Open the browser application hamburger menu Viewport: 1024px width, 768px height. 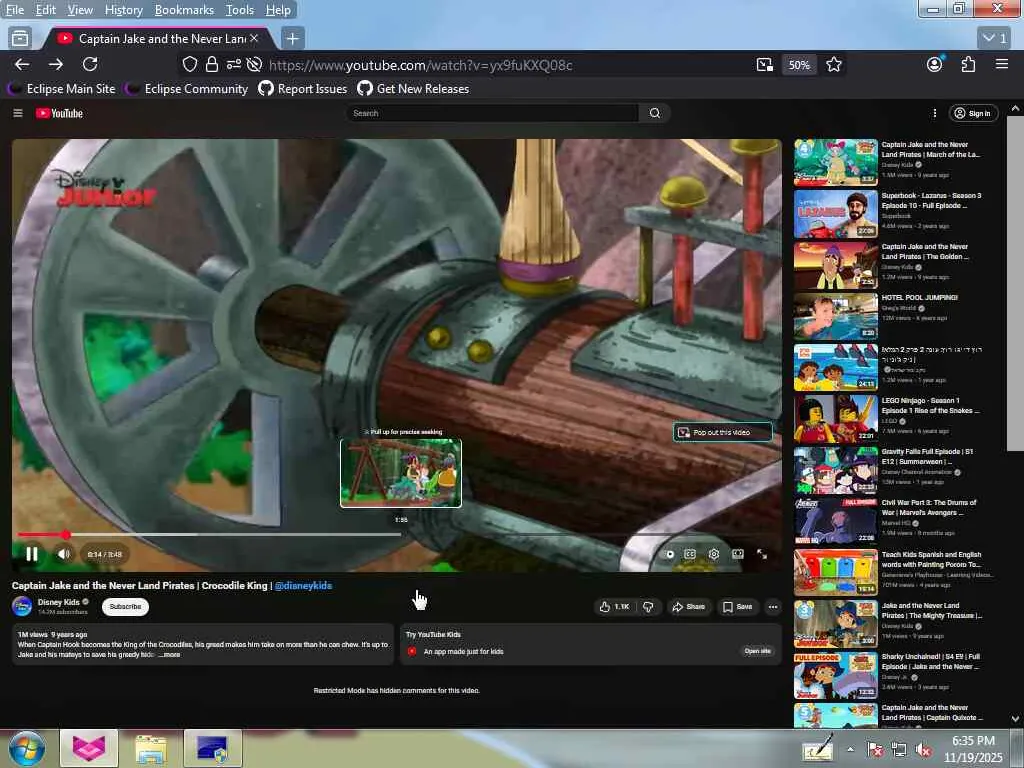click(x=1002, y=64)
